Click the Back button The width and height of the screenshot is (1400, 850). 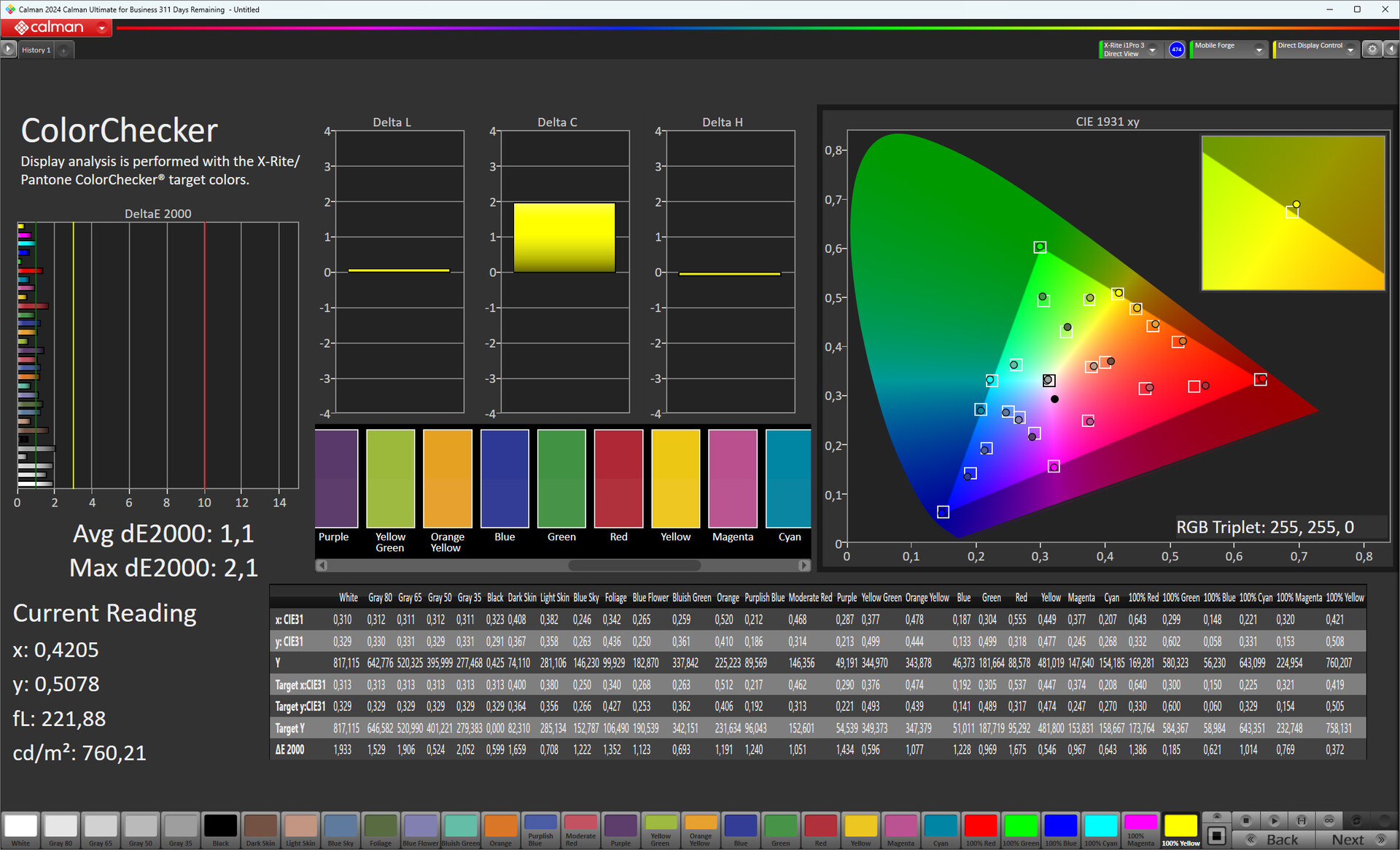(1274, 840)
